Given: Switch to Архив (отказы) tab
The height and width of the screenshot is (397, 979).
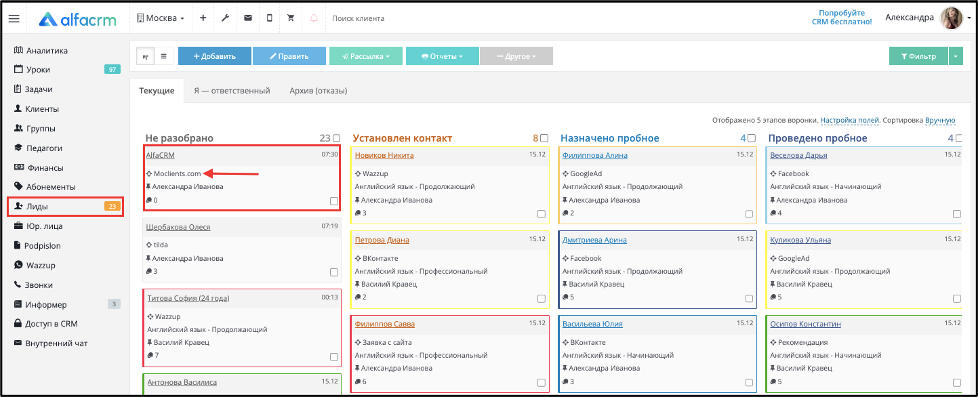Looking at the screenshot, I should coord(318,91).
